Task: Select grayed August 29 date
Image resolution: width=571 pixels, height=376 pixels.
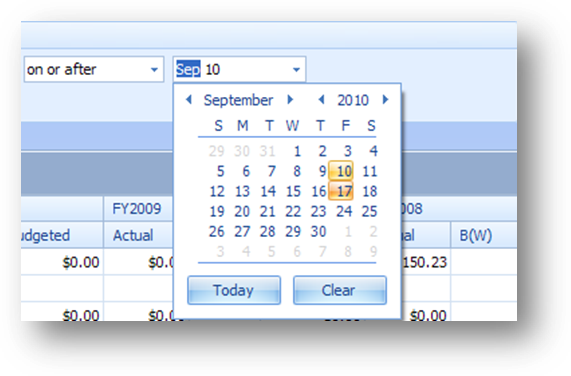Action: tap(217, 151)
